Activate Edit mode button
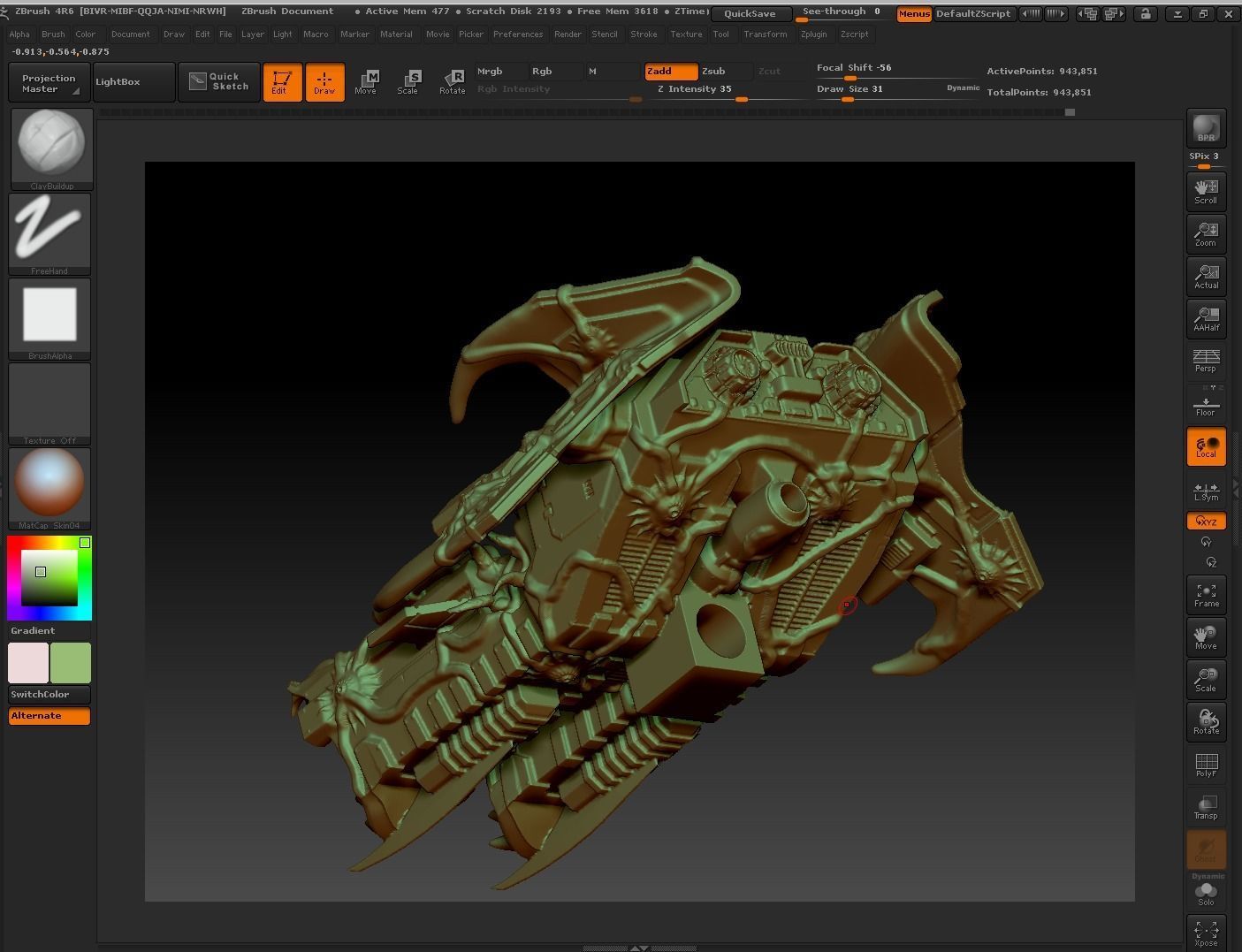Image resolution: width=1242 pixels, height=952 pixels. click(283, 82)
